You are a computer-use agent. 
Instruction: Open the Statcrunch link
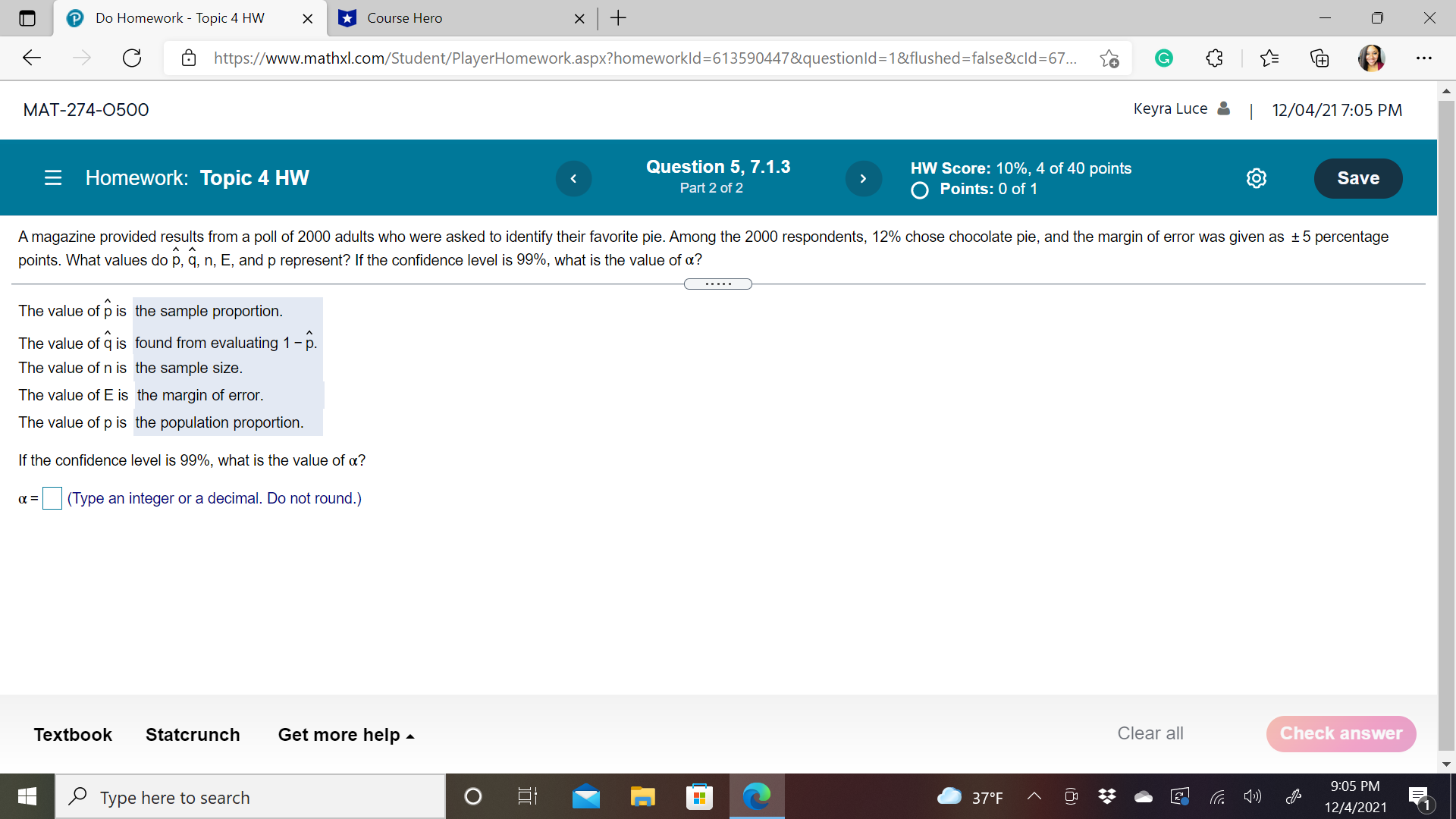(193, 734)
